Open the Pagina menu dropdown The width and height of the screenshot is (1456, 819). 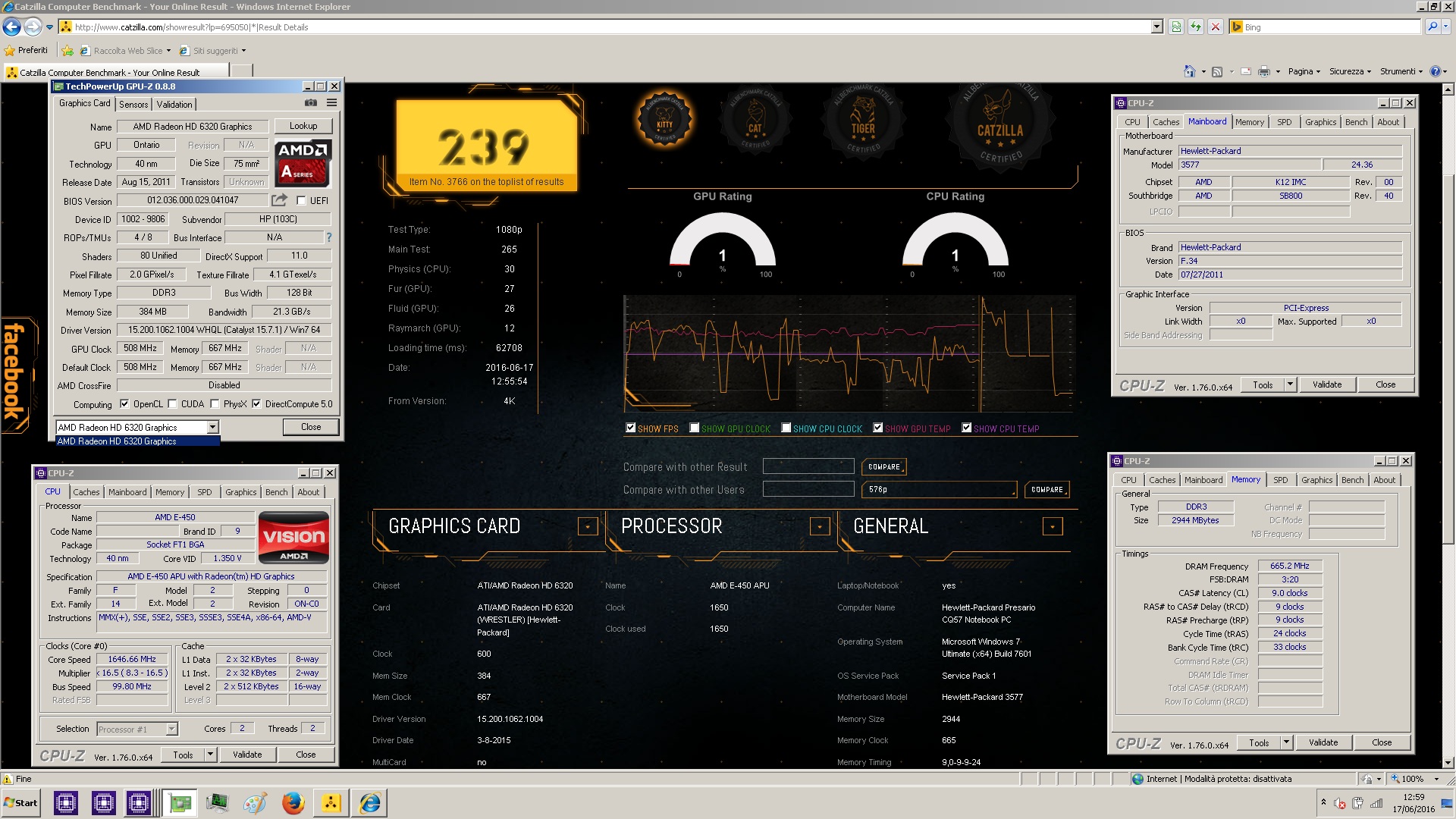coord(1304,71)
